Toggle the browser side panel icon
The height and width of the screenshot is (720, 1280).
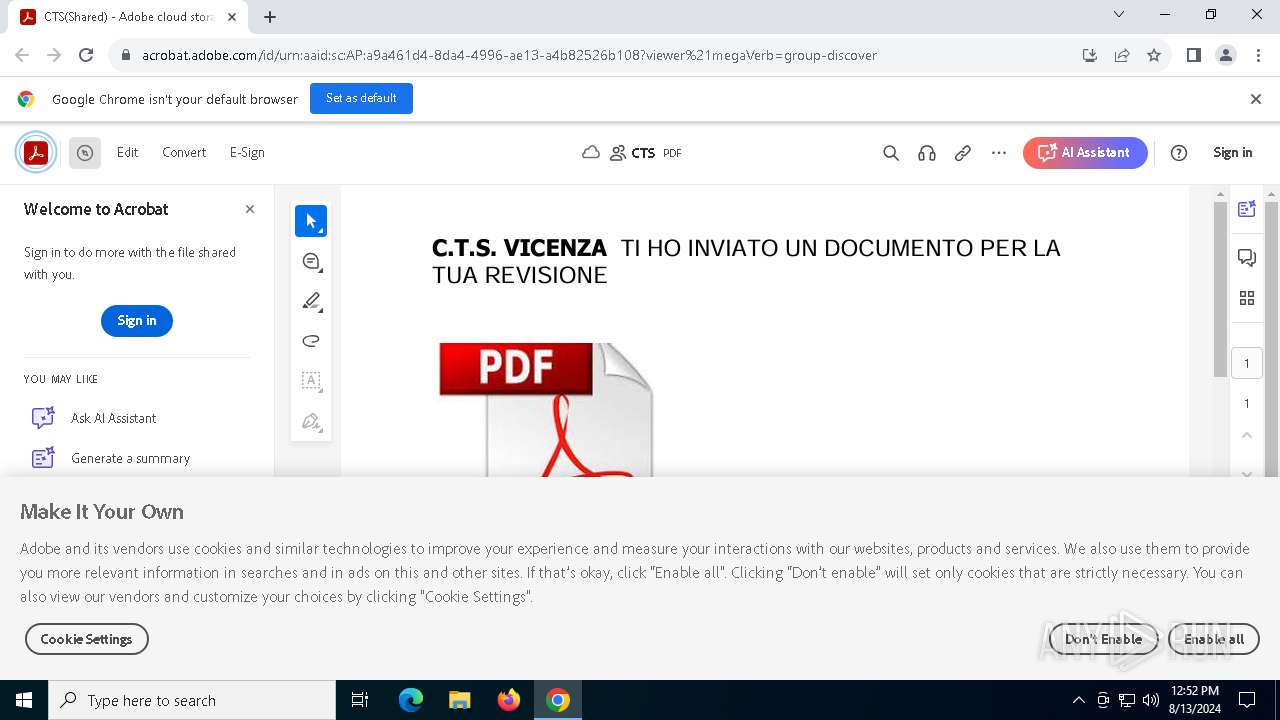pos(1193,55)
